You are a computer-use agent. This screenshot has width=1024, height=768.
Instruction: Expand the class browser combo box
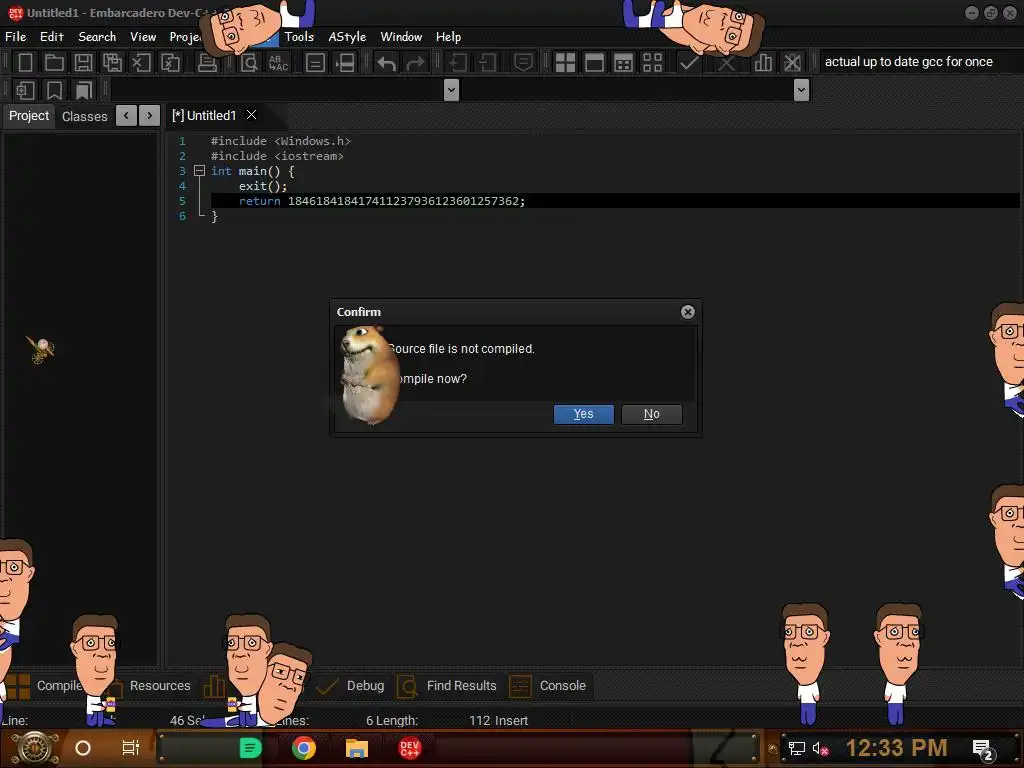[x=451, y=89]
